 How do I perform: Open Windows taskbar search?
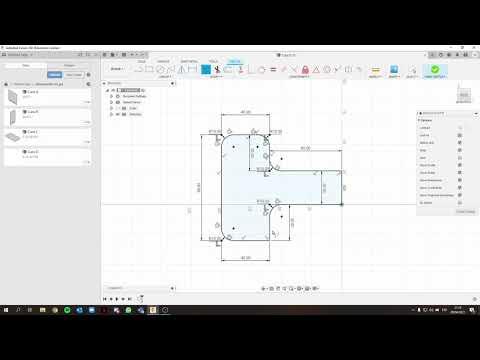(18, 310)
